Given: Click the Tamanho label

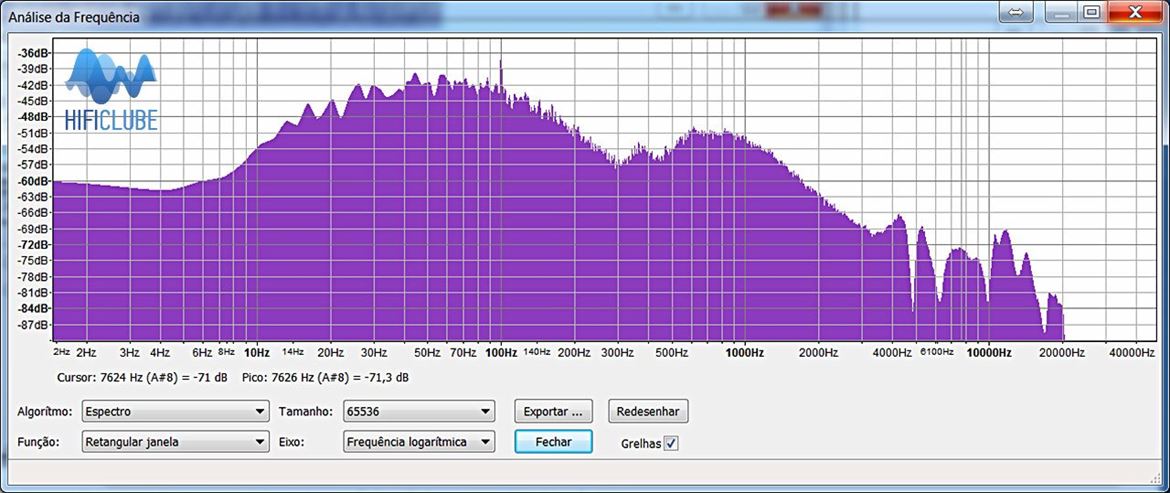Looking at the screenshot, I should 306,412.
